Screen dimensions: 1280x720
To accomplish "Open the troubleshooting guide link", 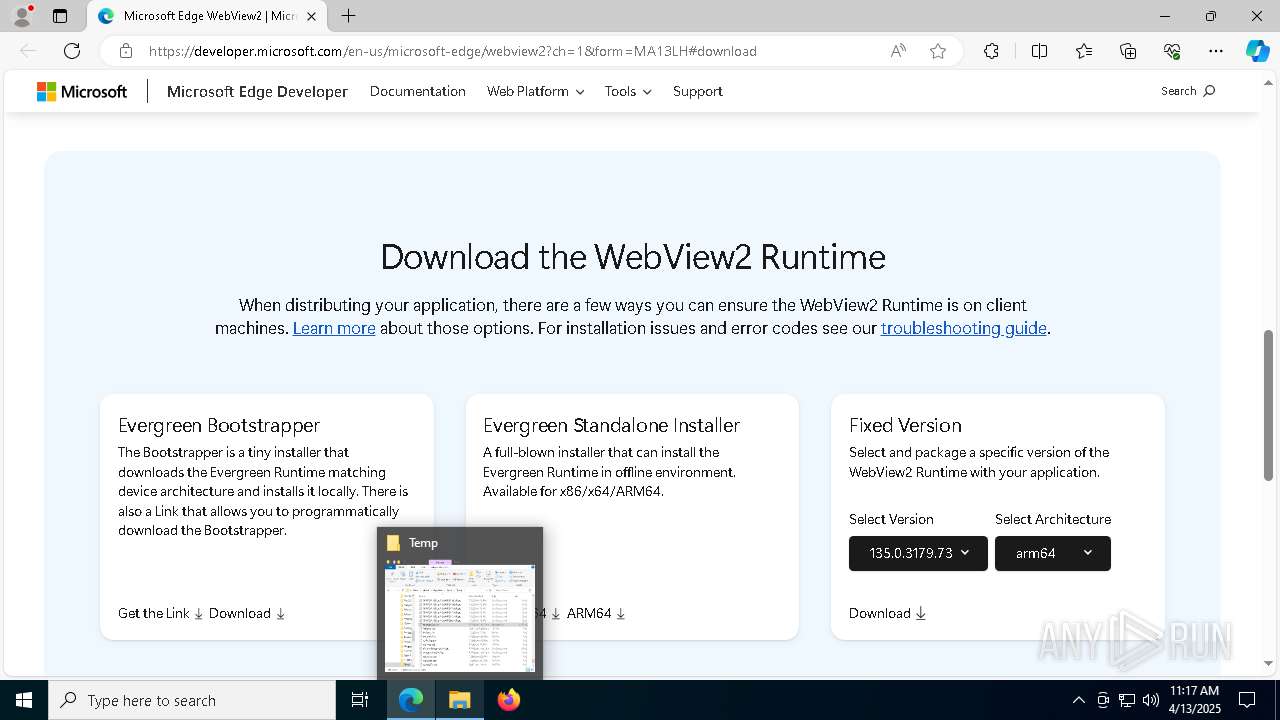I will point(963,328).
